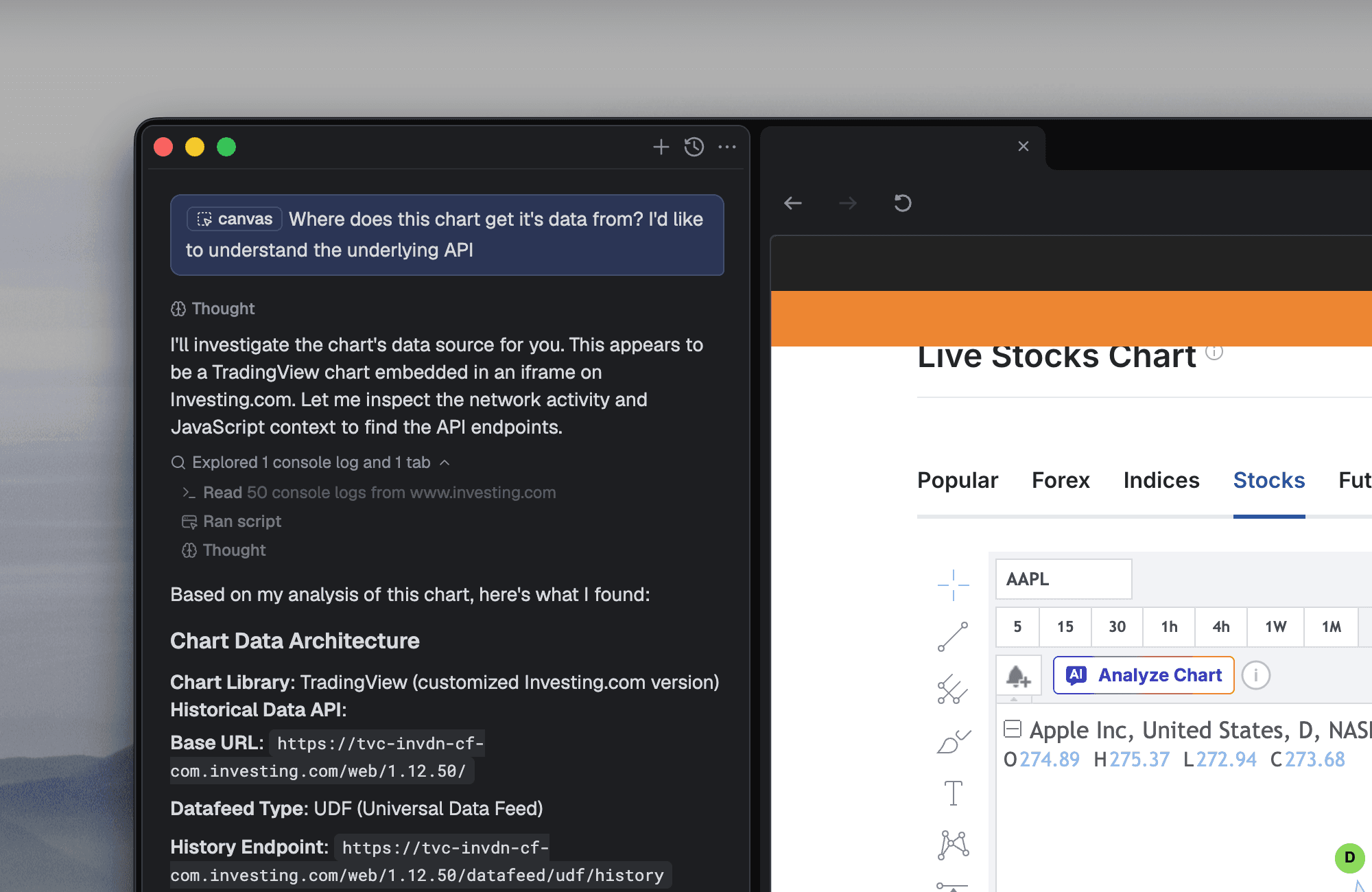Select the crosshair cursor tool

click(x=953, y=585)
